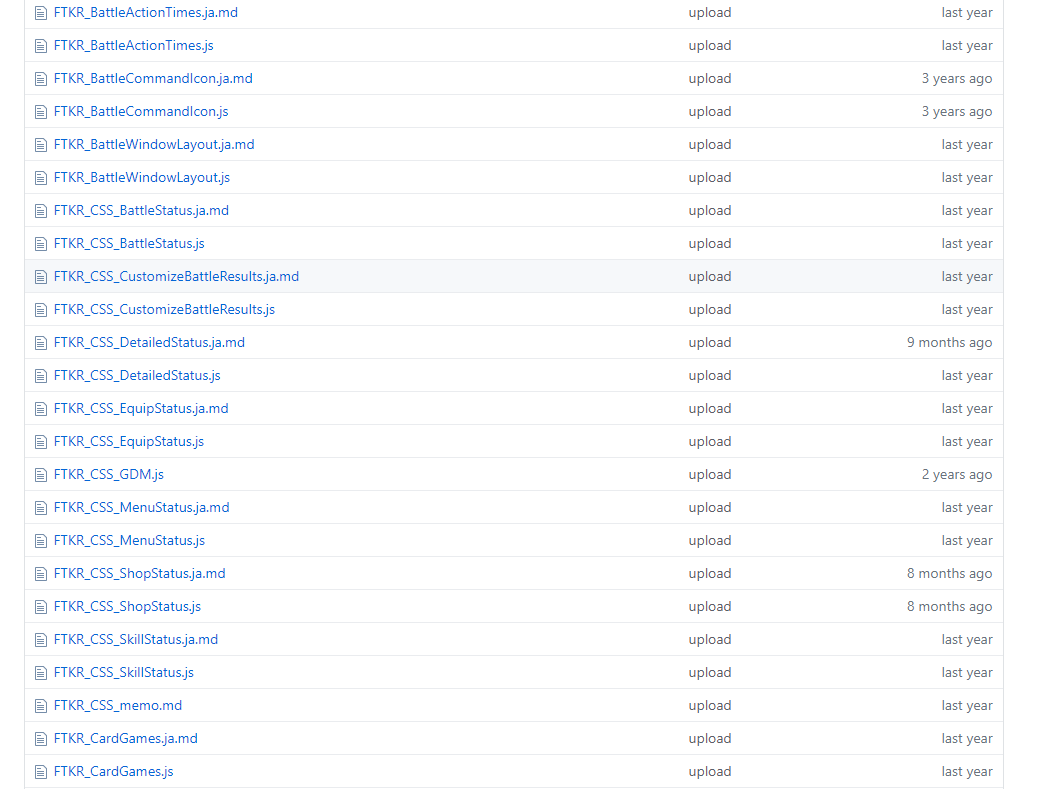1052x789 pixels.
Task: Open FTKR_BattleWindowLayout.js
Action: [x=142, y=177]
